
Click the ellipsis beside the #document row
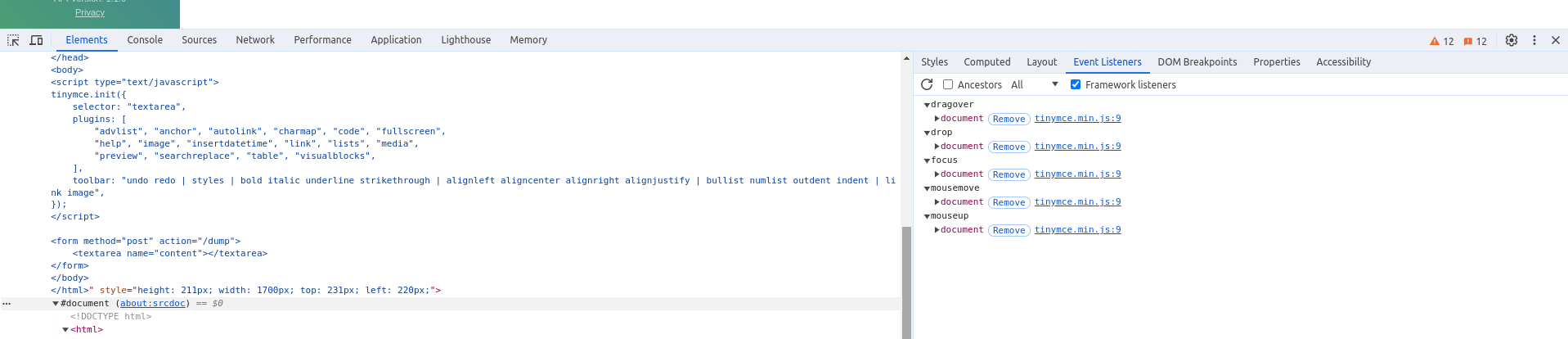7,304
